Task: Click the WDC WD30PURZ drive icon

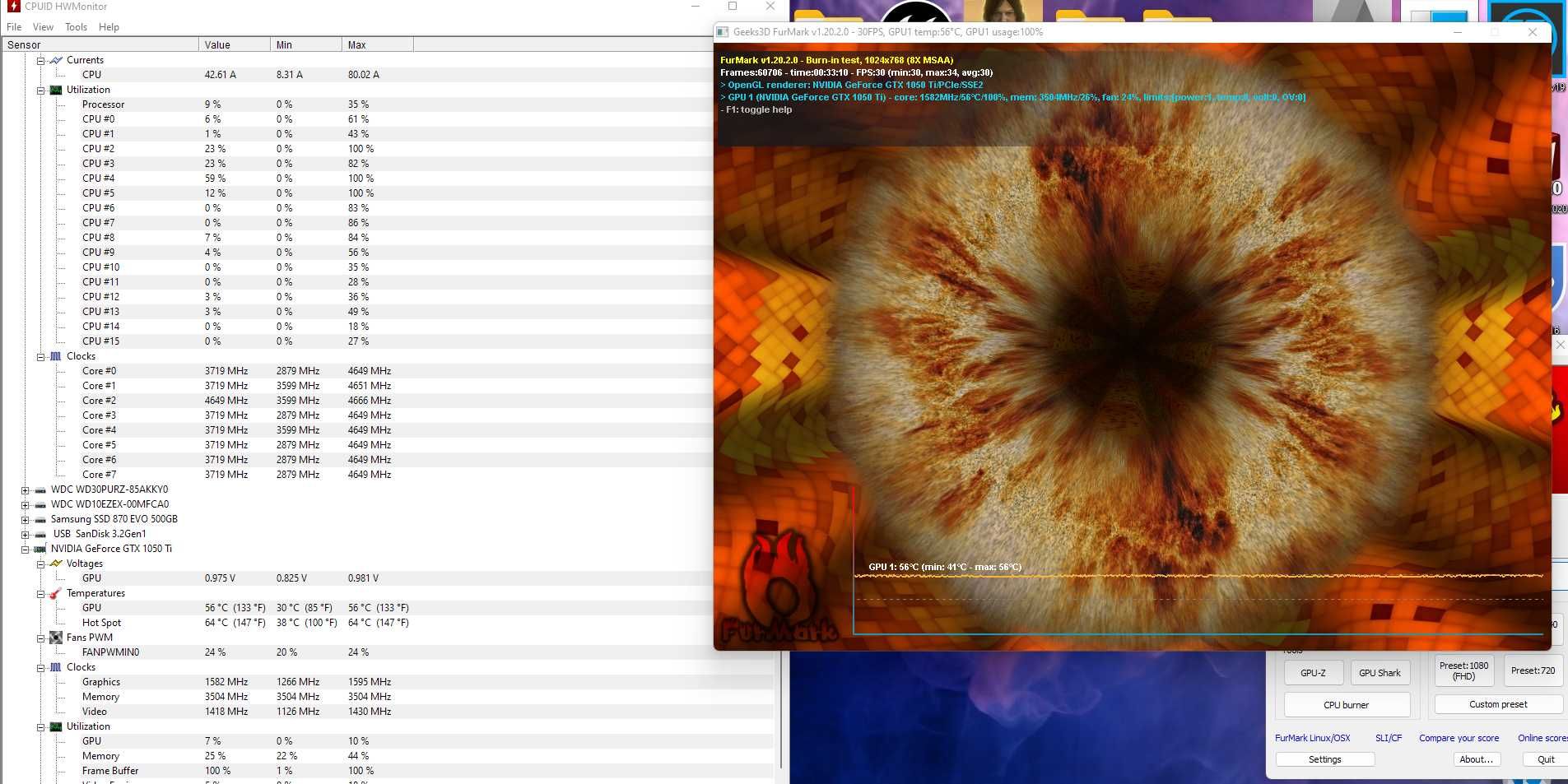Action: [40, 489]
